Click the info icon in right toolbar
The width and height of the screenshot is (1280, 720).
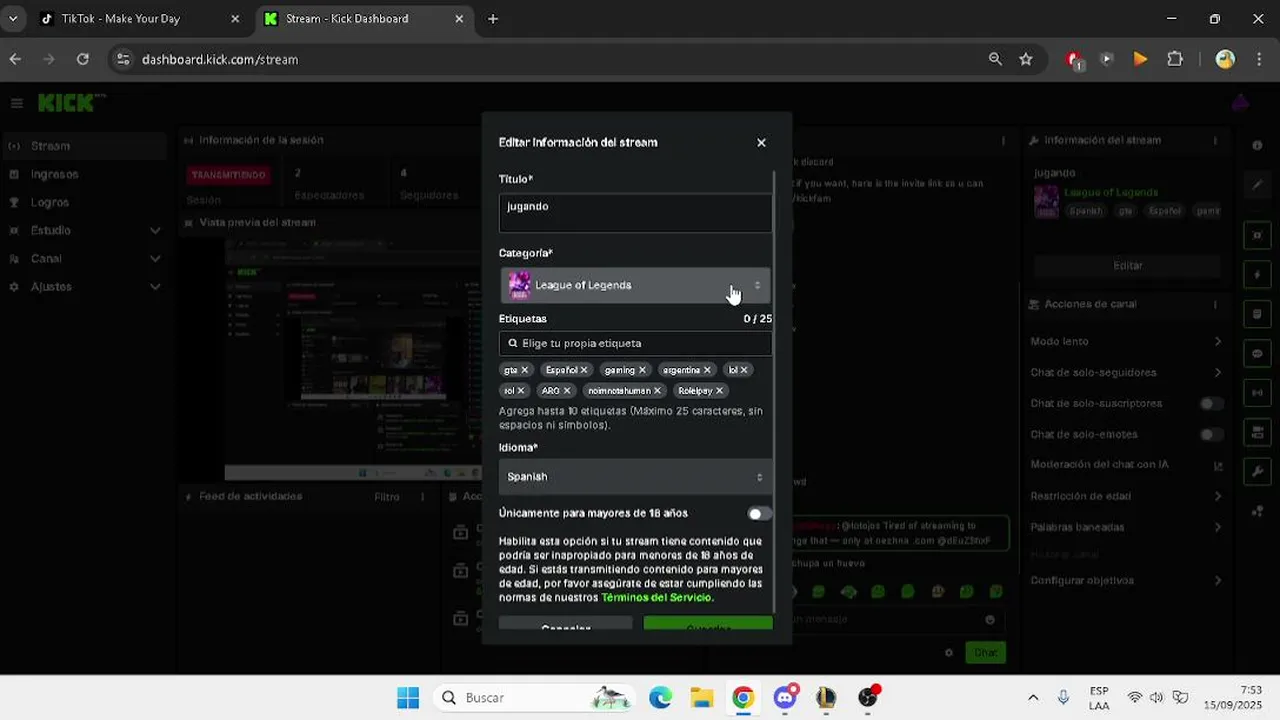1257,146
